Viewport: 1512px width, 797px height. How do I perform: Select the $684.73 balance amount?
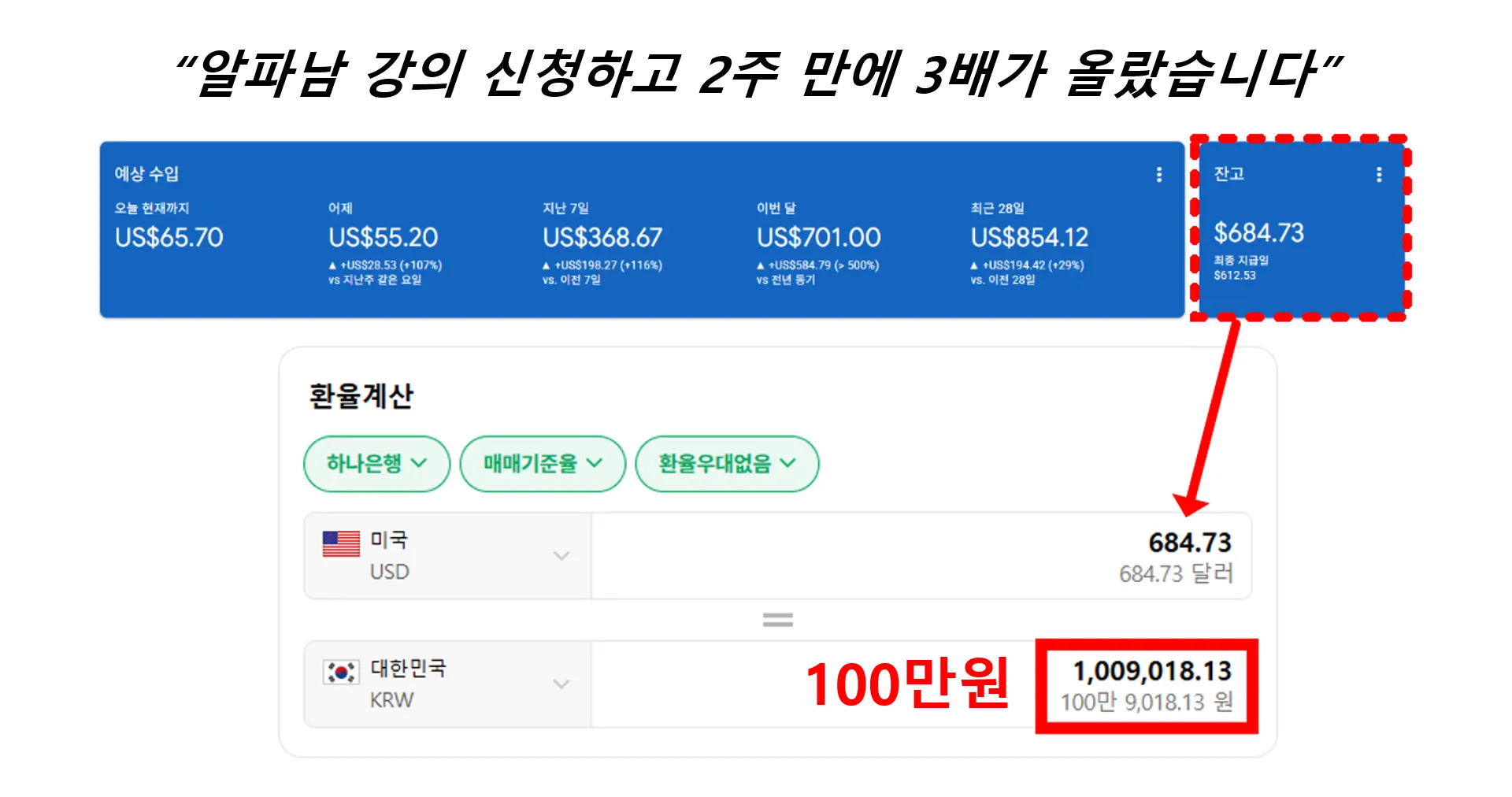click(x=1258, y=233)
